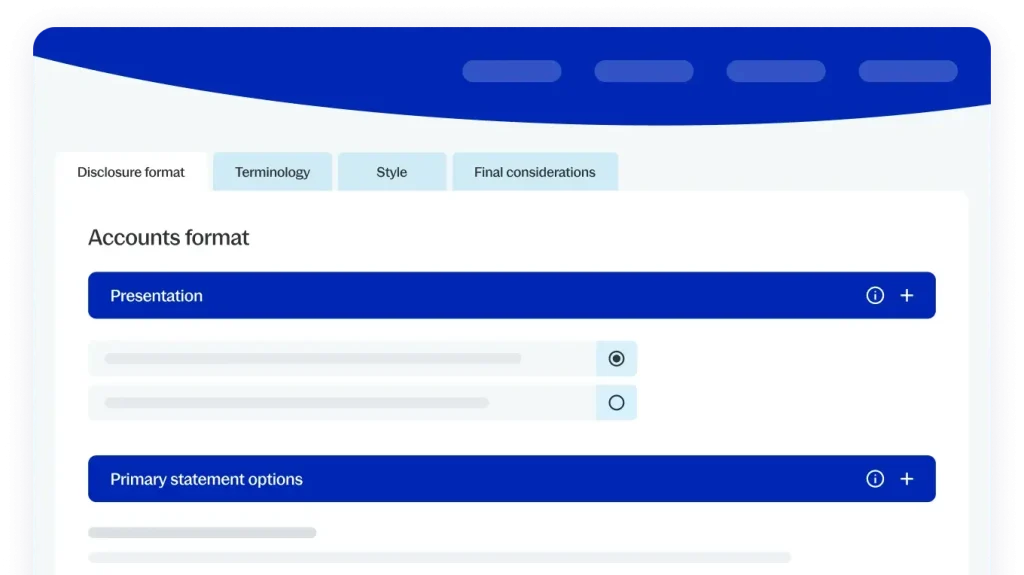Screen dimensions: 1024x575
Task: Click first option row label under Presentation
Action: point(312,359)
